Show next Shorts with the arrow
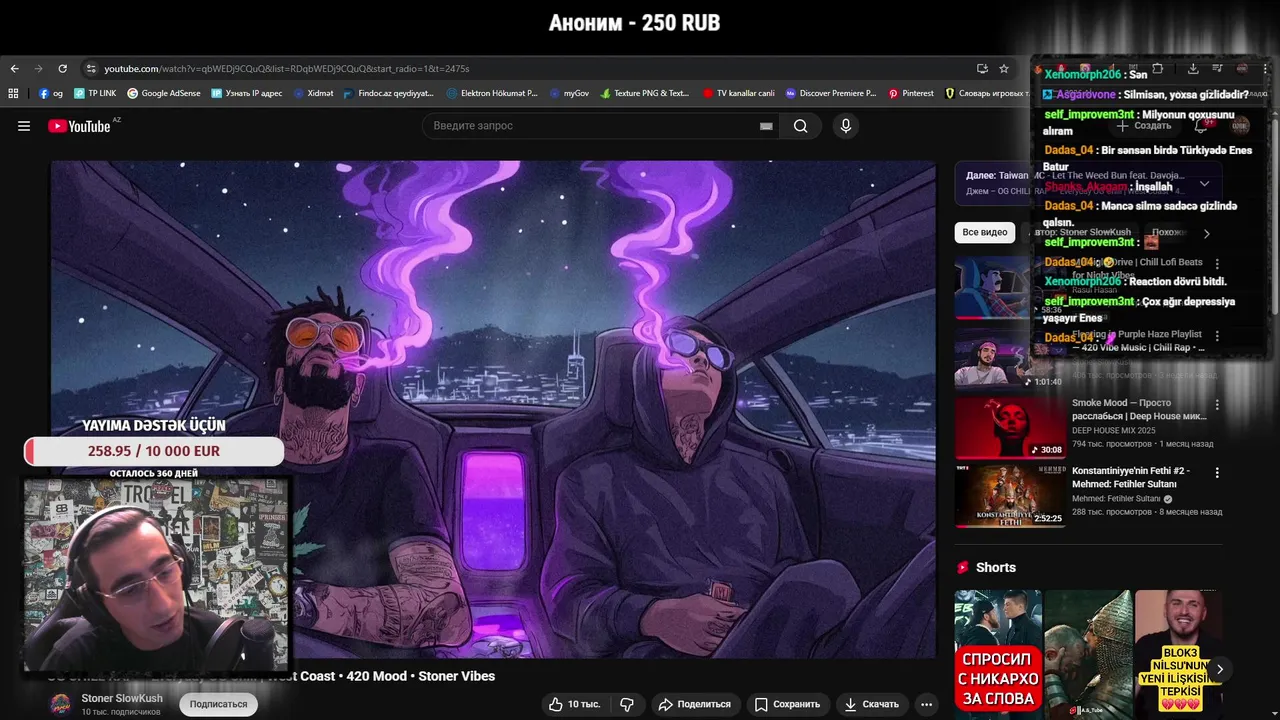1280x720 pixels. tap(1219, 669)
